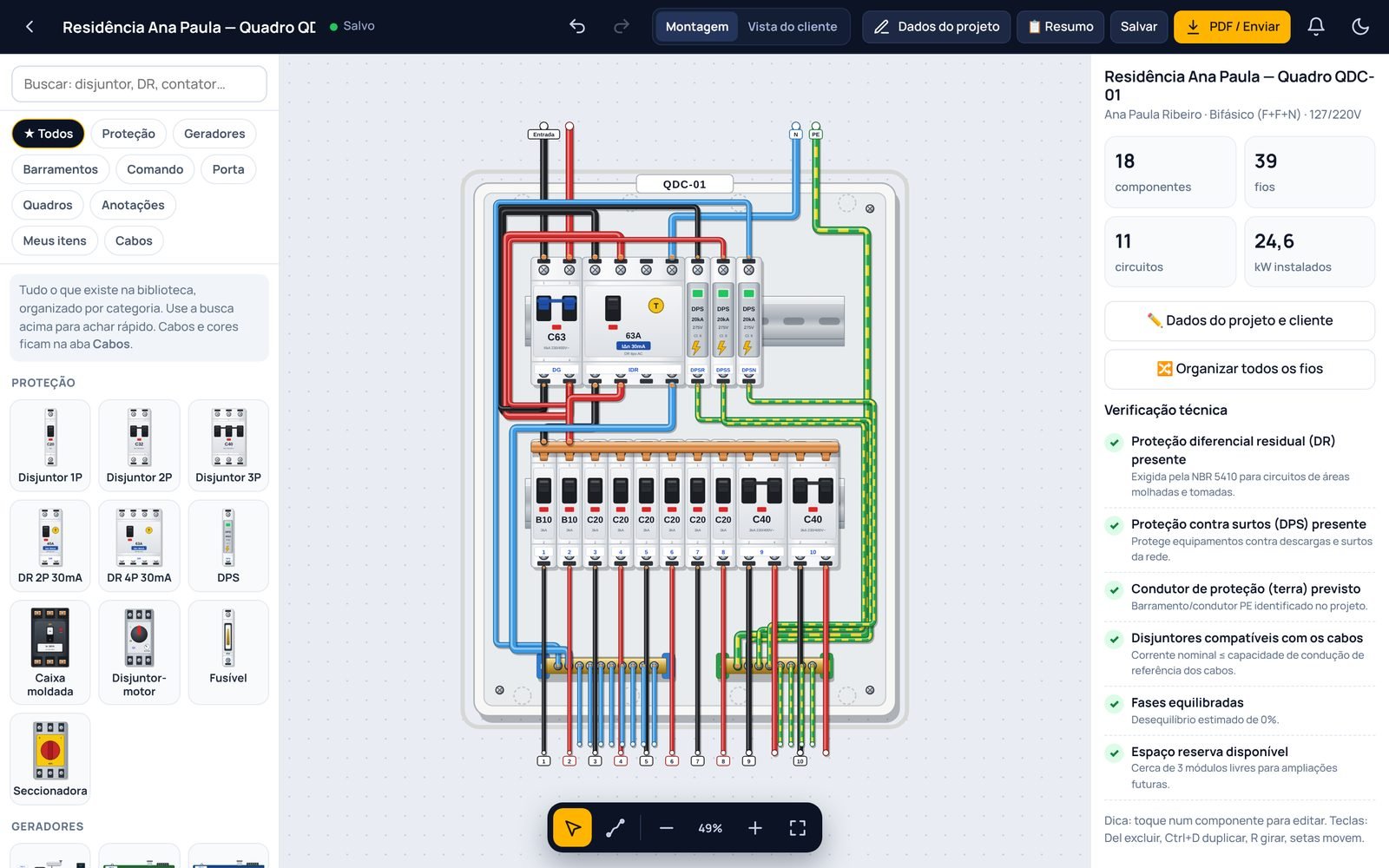
Task: Open the Resumo summary
Action: click(x=1061, y=27)
